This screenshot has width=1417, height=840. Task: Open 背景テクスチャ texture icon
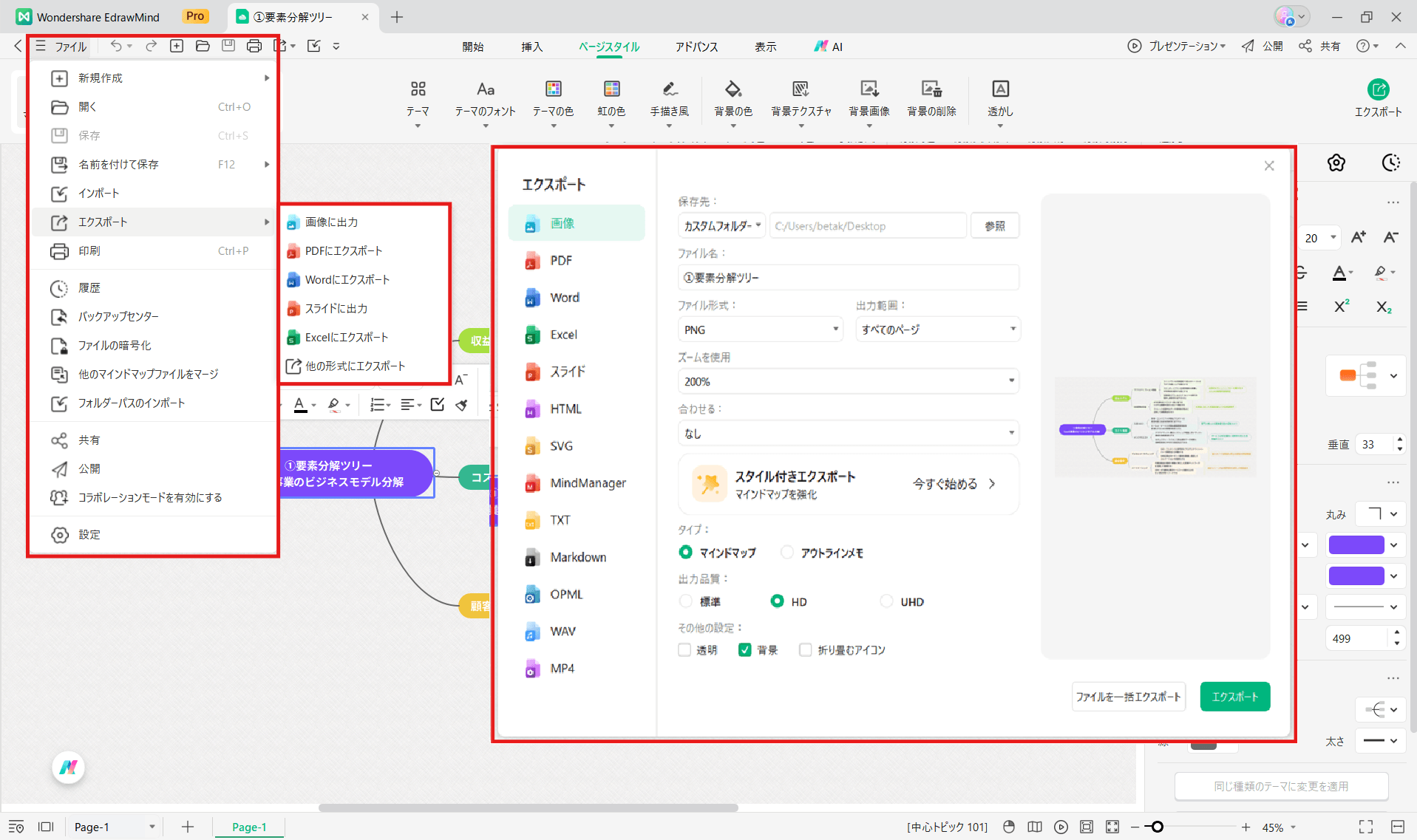pos(801,89)
